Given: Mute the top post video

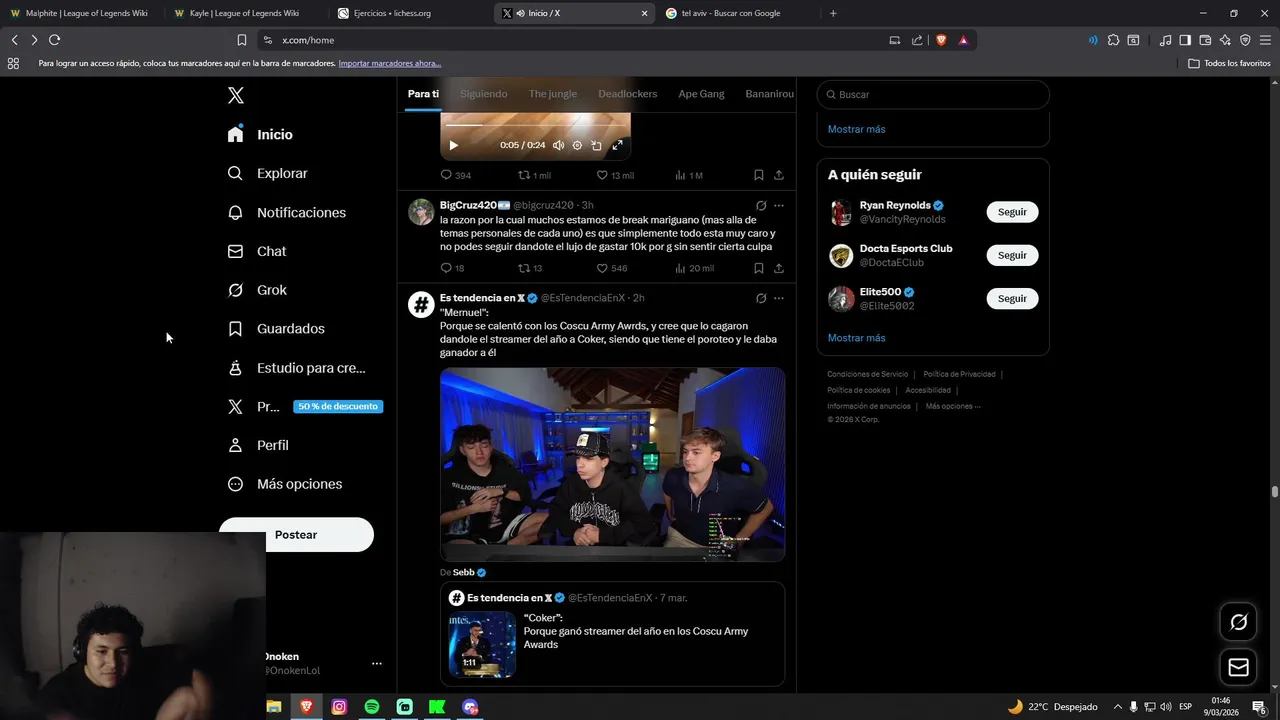Looking at the screenshot, I should [x=558, y=145].
